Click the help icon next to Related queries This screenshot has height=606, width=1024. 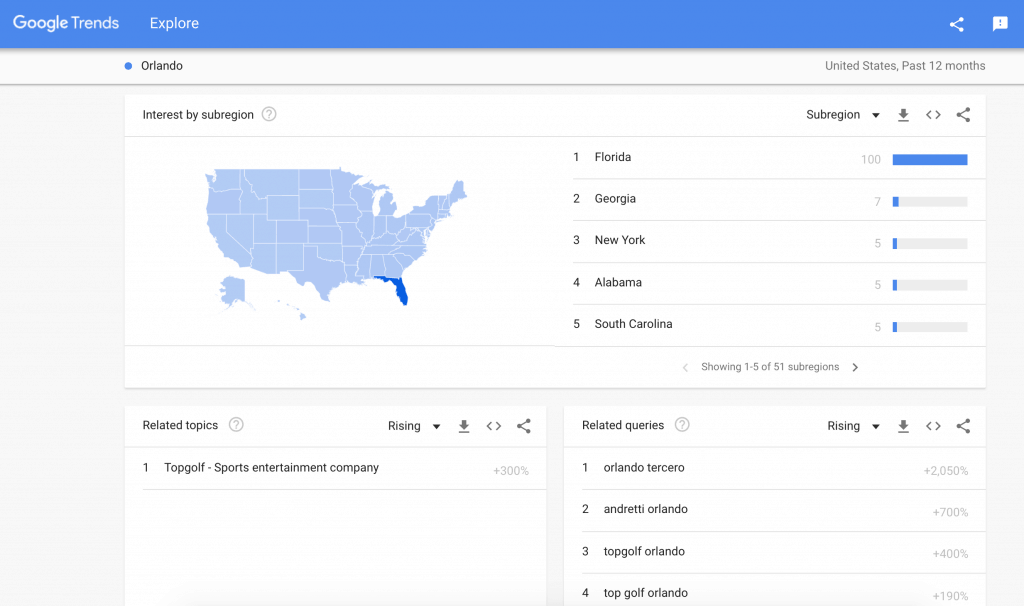pos(682,424)
